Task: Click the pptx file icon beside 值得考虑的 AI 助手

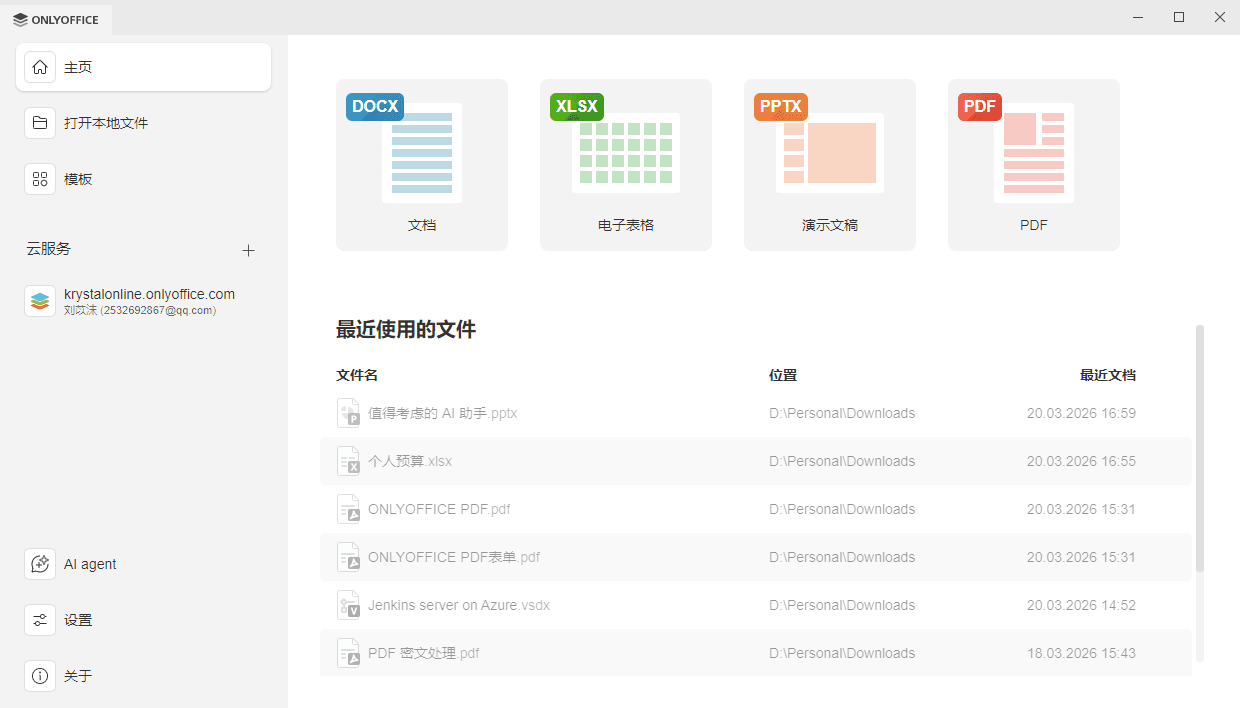Action: pyautogui.click(x=348, y=412)
